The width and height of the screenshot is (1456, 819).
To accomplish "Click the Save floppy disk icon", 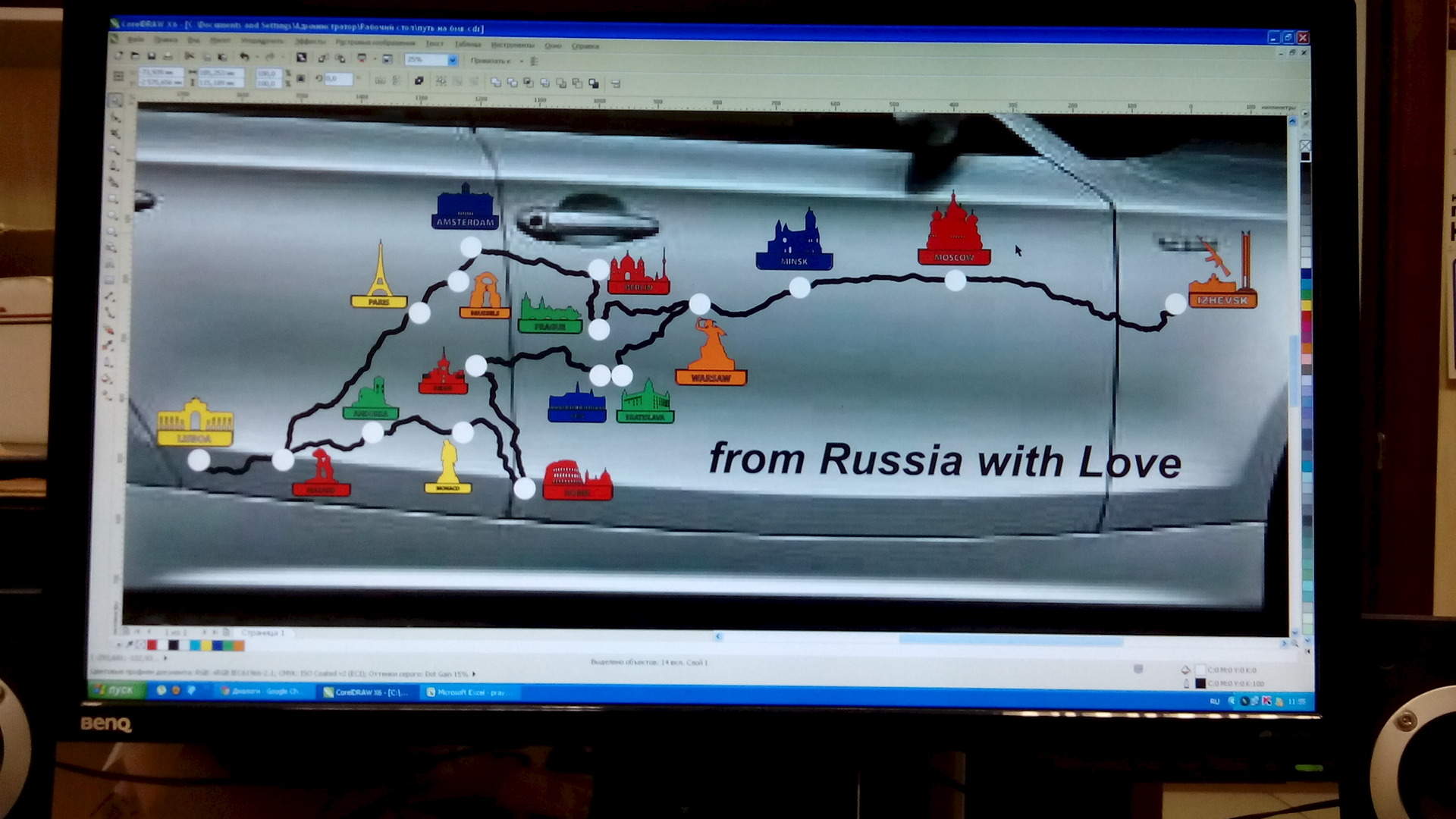I will (151, 56).
